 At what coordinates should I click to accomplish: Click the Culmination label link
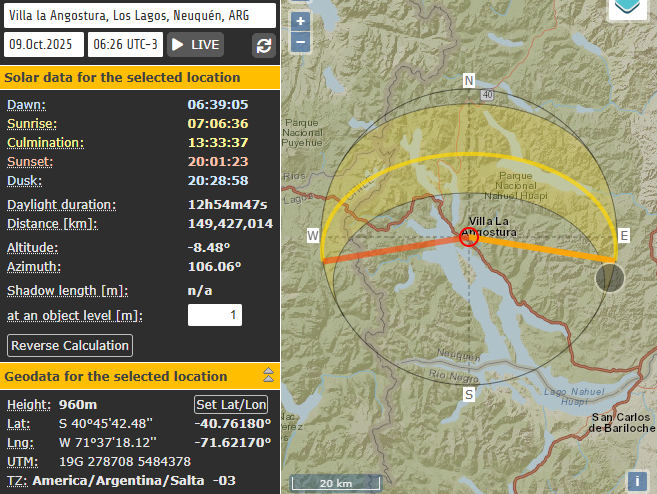click(45, 142)
